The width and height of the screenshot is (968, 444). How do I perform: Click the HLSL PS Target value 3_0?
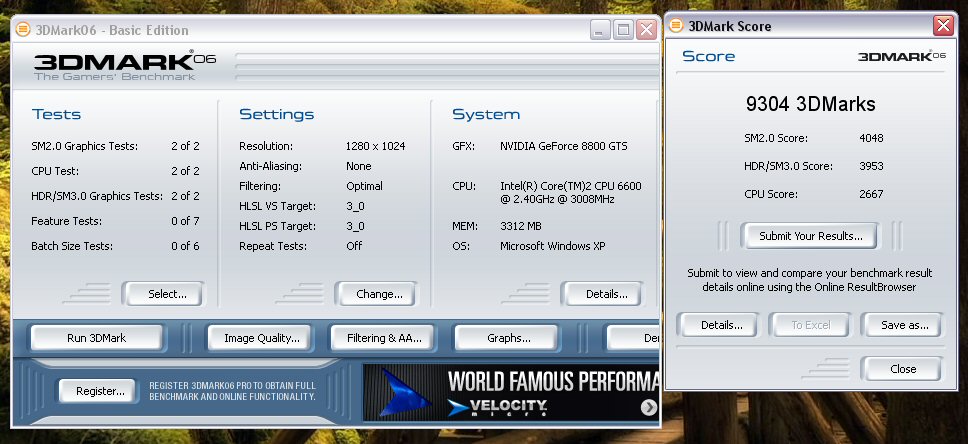pyautogui.click(x=355, y=226)
